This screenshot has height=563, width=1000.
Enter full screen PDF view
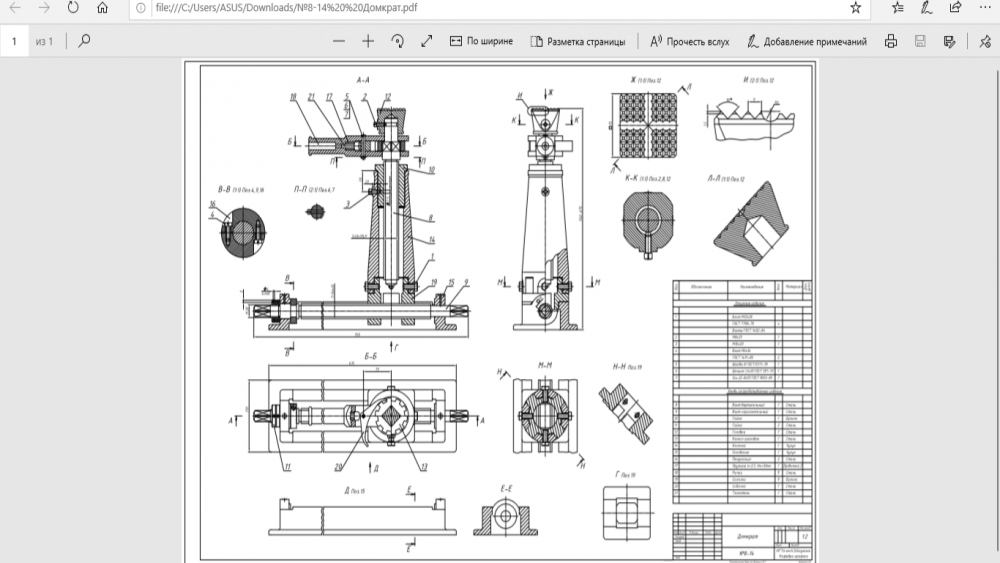(x=427, y=41)
